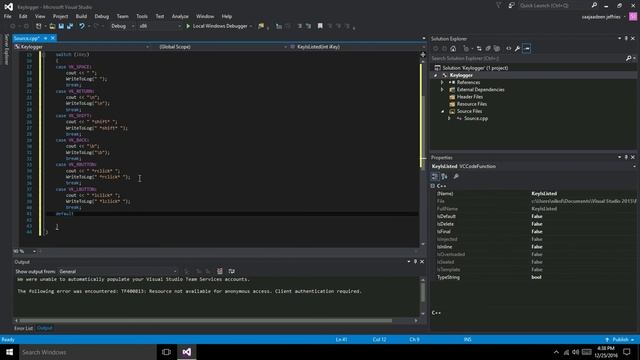Toggle the bookmark toolbar icon
Screen dimensions: 640x360
click(320, 26)
